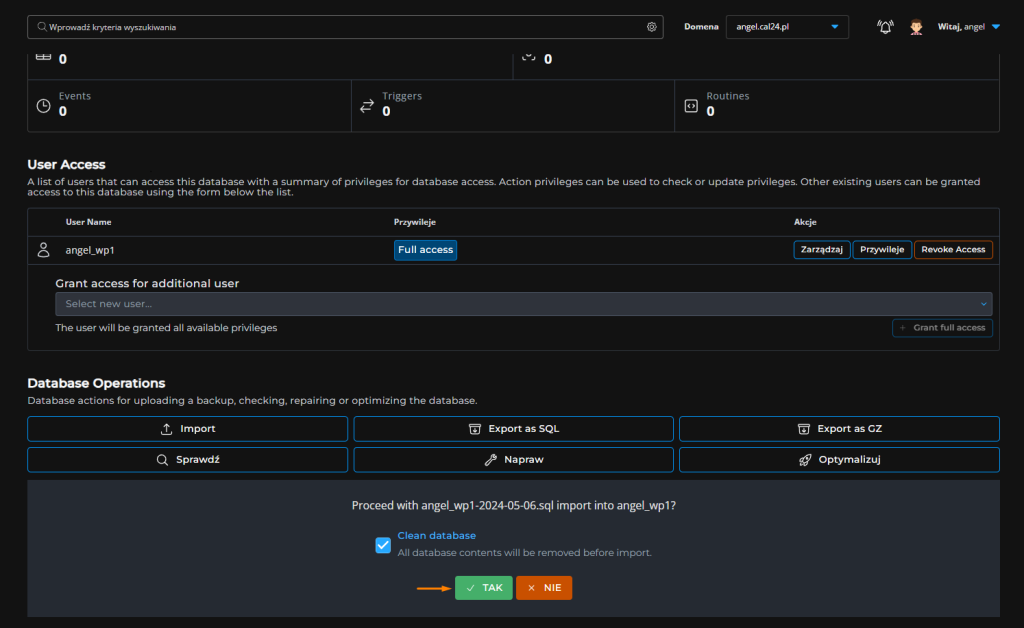Click the Routines code icon
The image size is (1024, 628).
(x=690, y=105)
